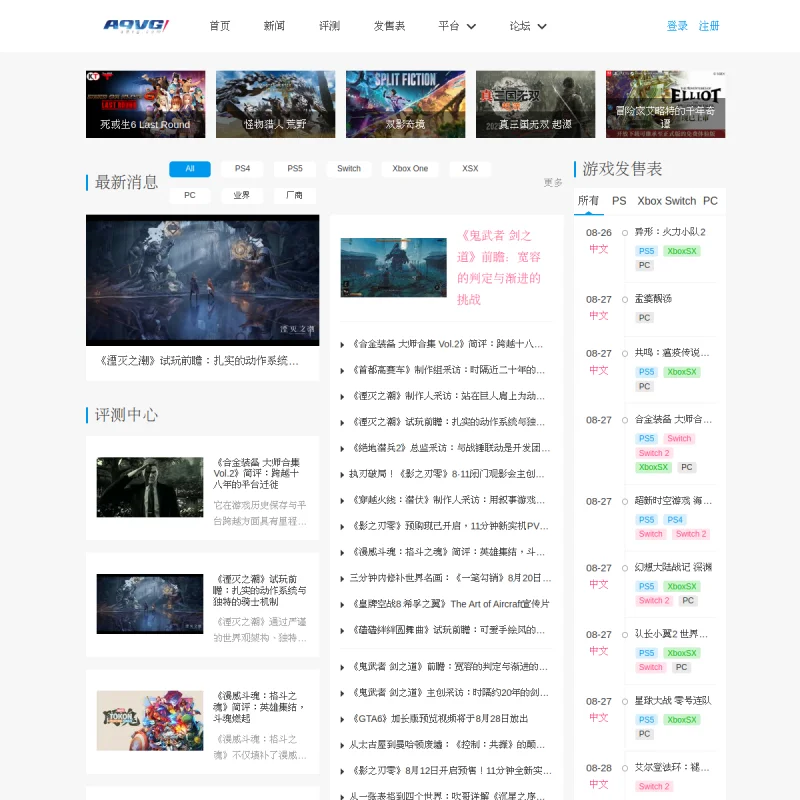Open the 冒险家艾略特的千年奇谭 banner
800x800 pixels.
pos(665,104)
